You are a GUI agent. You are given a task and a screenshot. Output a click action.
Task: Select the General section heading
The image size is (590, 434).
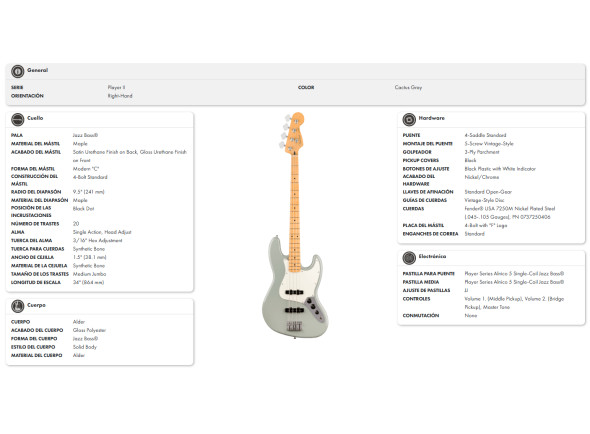(37, 70)
